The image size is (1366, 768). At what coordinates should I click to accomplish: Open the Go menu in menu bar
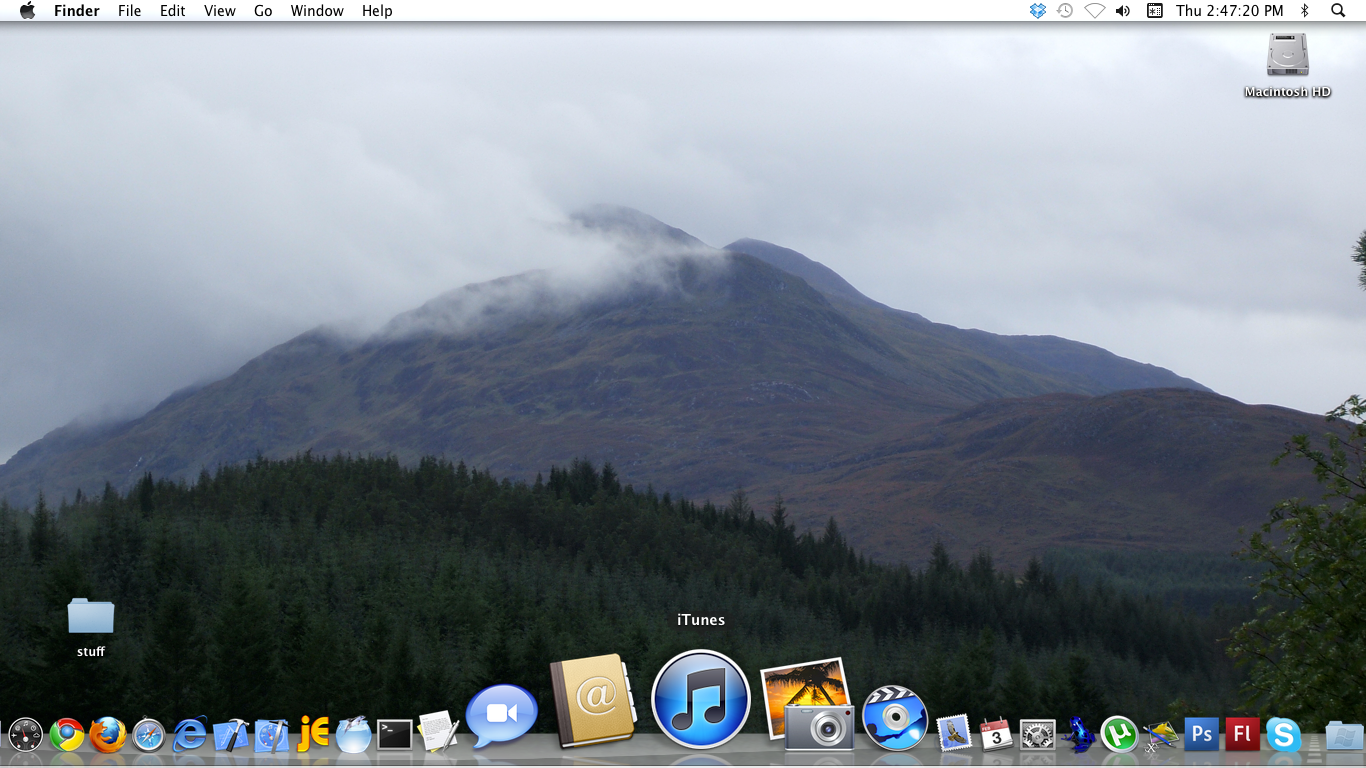(263, 11)
